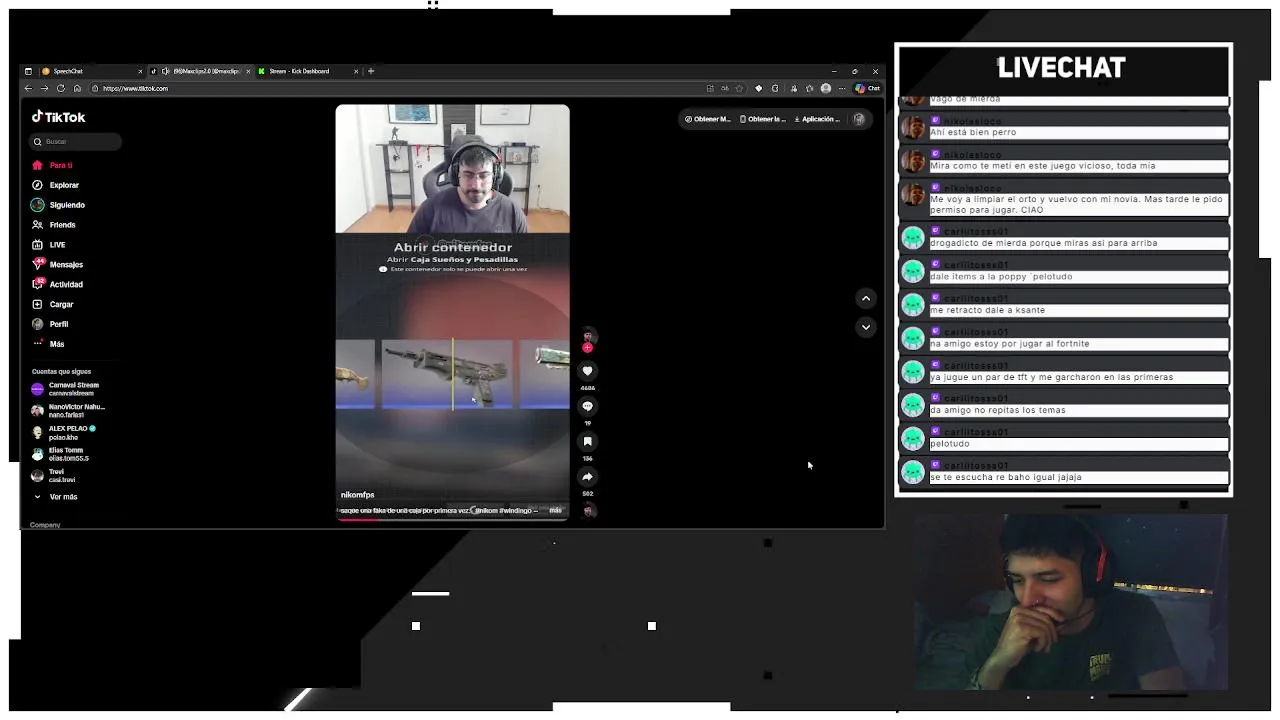Open browser profile avatar
Viewport: 1280px width, 720px height.
[x=825, y=88]
